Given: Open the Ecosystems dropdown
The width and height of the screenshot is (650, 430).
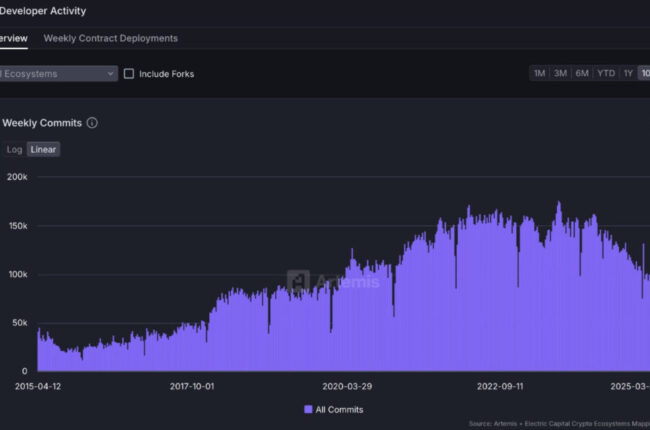Looking at the screenshot, I should (x=58, y=74).
